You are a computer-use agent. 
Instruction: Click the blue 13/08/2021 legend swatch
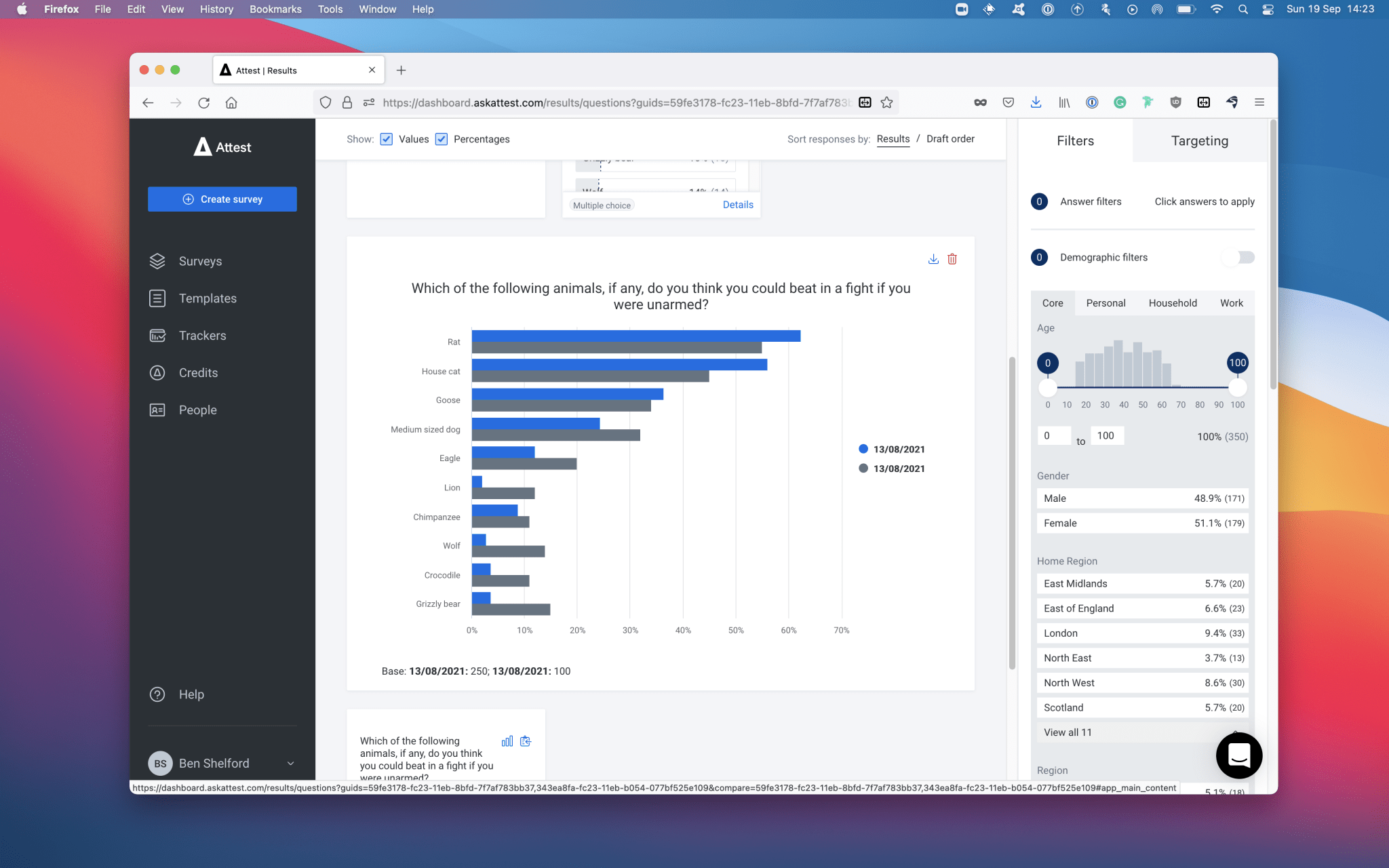(863, 449)
